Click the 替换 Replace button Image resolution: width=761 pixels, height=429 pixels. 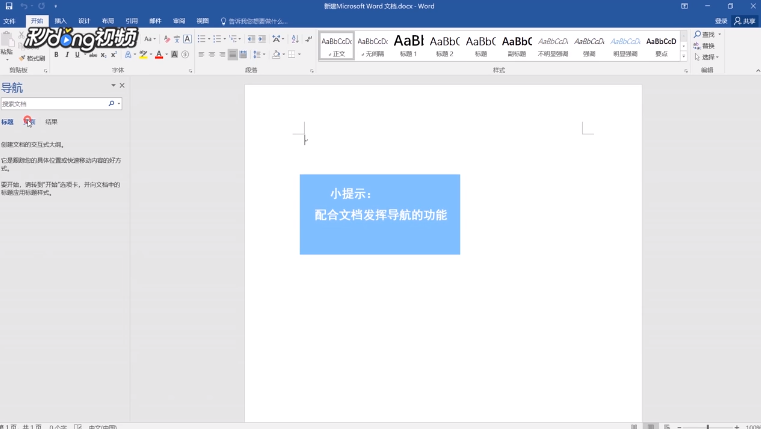coord(704,46)
